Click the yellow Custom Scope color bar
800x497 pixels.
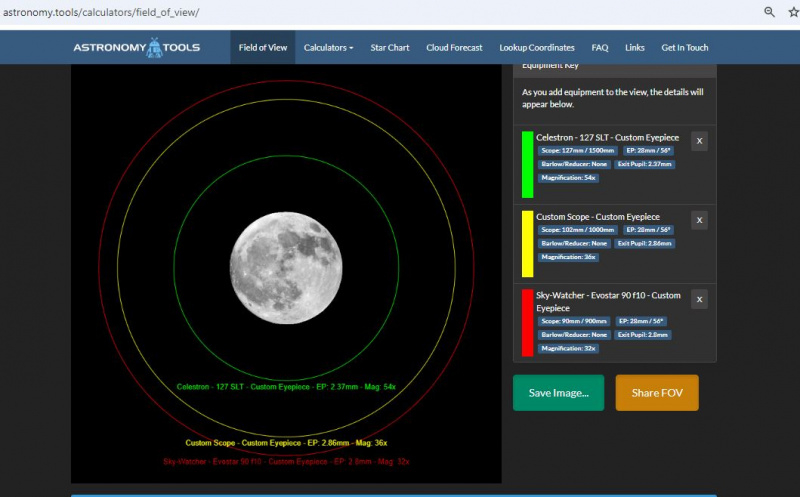(x=527, y=243)
